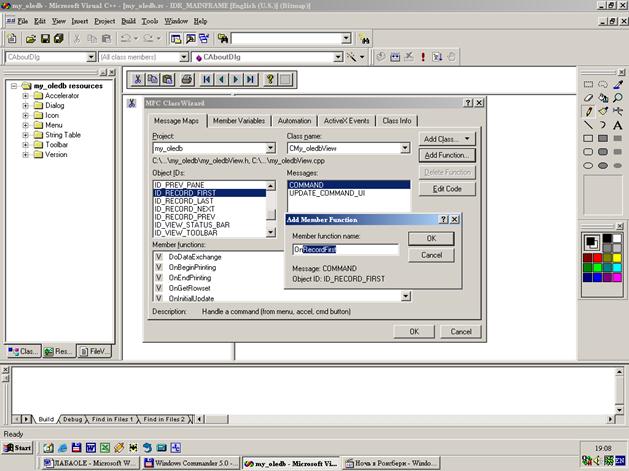Viewport: 629px width, 471px height.
Task: Select ID_RECORD_LAST in Object IDs list
Action: pyautogui.click(x=209, y=201)
